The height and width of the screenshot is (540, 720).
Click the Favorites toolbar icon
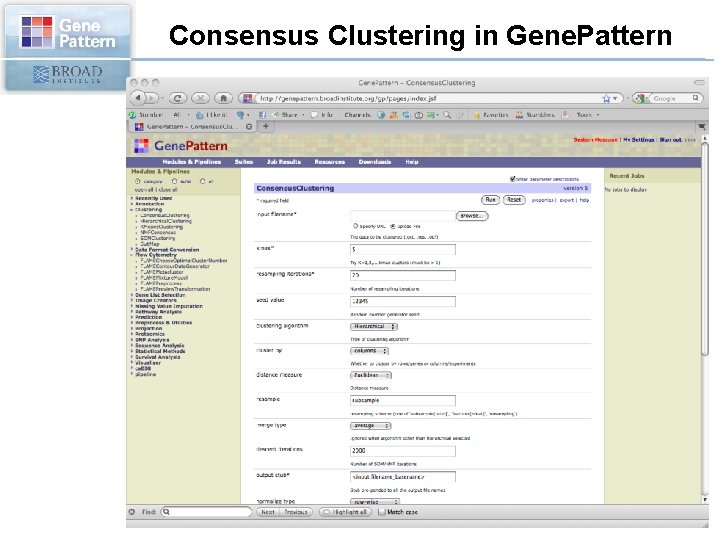477,115
